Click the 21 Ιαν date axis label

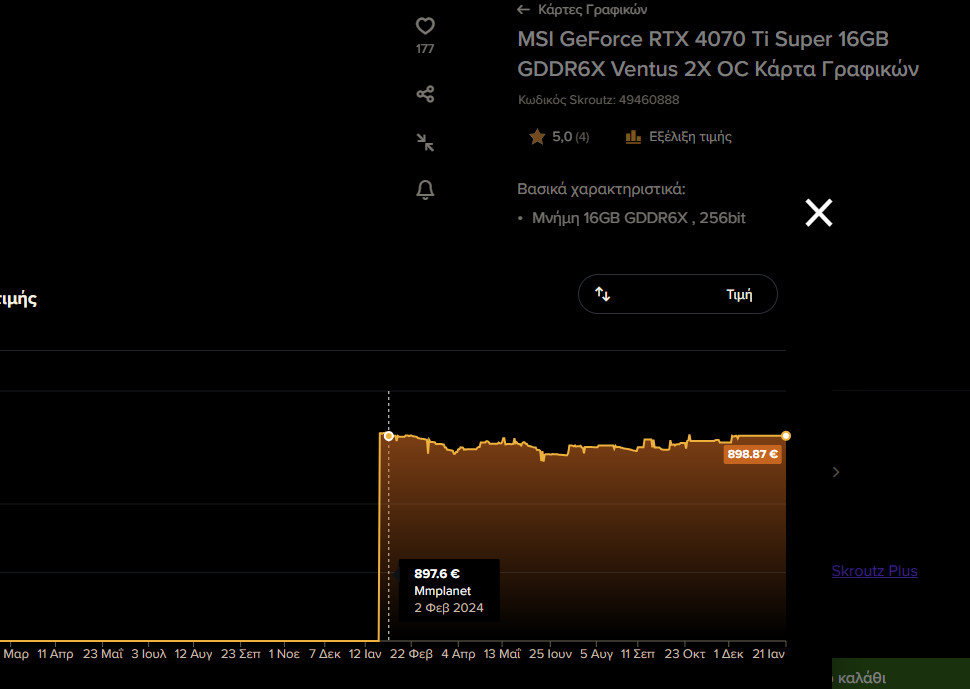(768, 654)
